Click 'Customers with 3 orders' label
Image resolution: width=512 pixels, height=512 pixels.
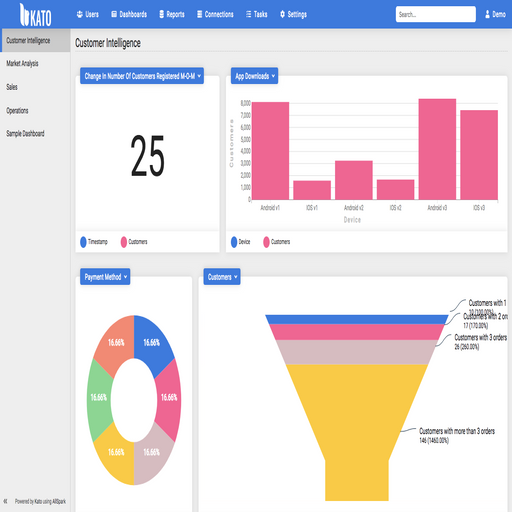481,337
